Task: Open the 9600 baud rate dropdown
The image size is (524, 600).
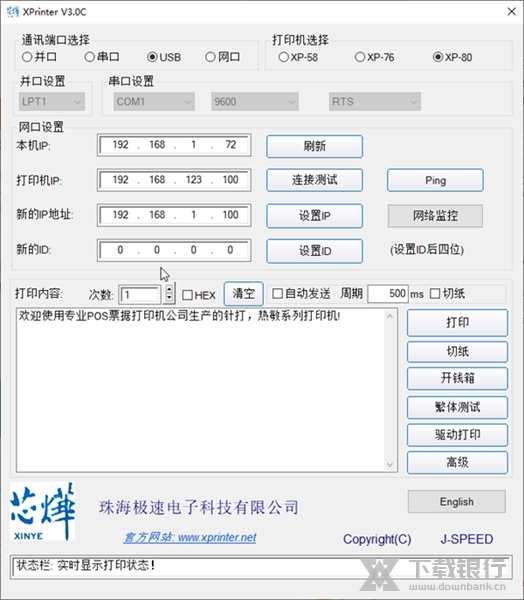Action: click(x=255, y=102)
